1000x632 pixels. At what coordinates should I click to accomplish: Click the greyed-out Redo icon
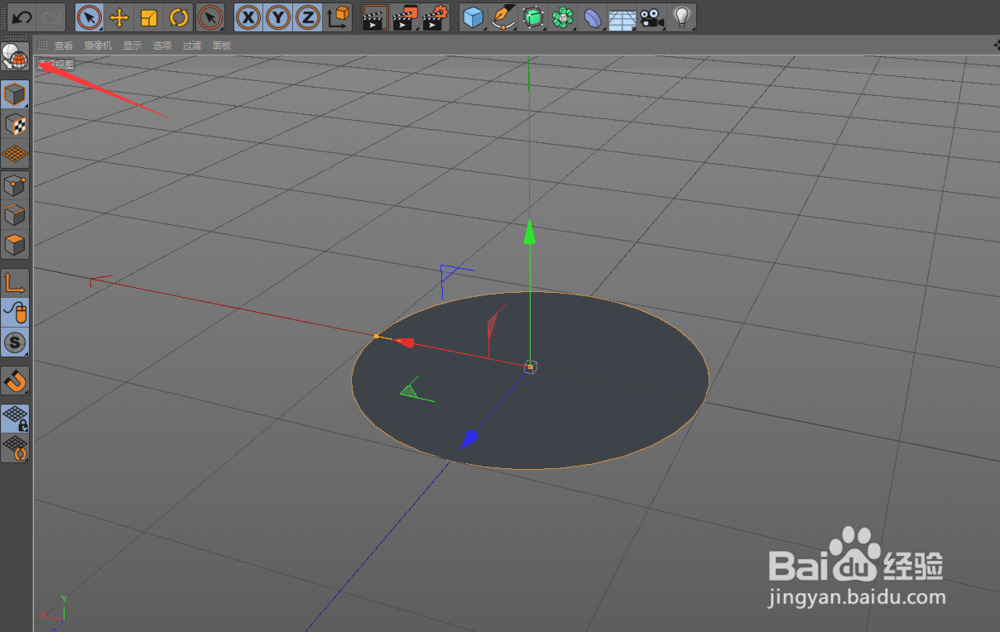[51, 17]
